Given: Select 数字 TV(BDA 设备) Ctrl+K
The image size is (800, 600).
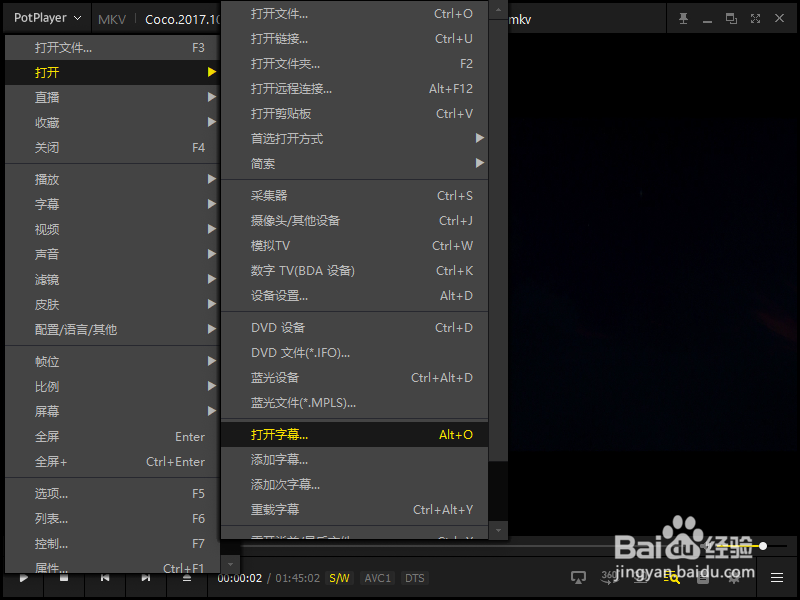Looking at the screenshot, I should point(355,270).
